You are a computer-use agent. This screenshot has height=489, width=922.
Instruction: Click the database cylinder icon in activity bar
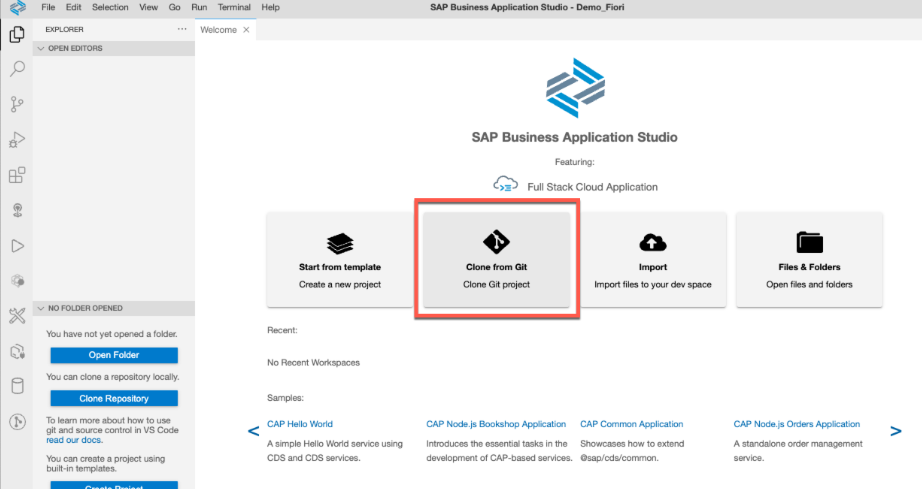pyautogui.click(x=17, y=386)
